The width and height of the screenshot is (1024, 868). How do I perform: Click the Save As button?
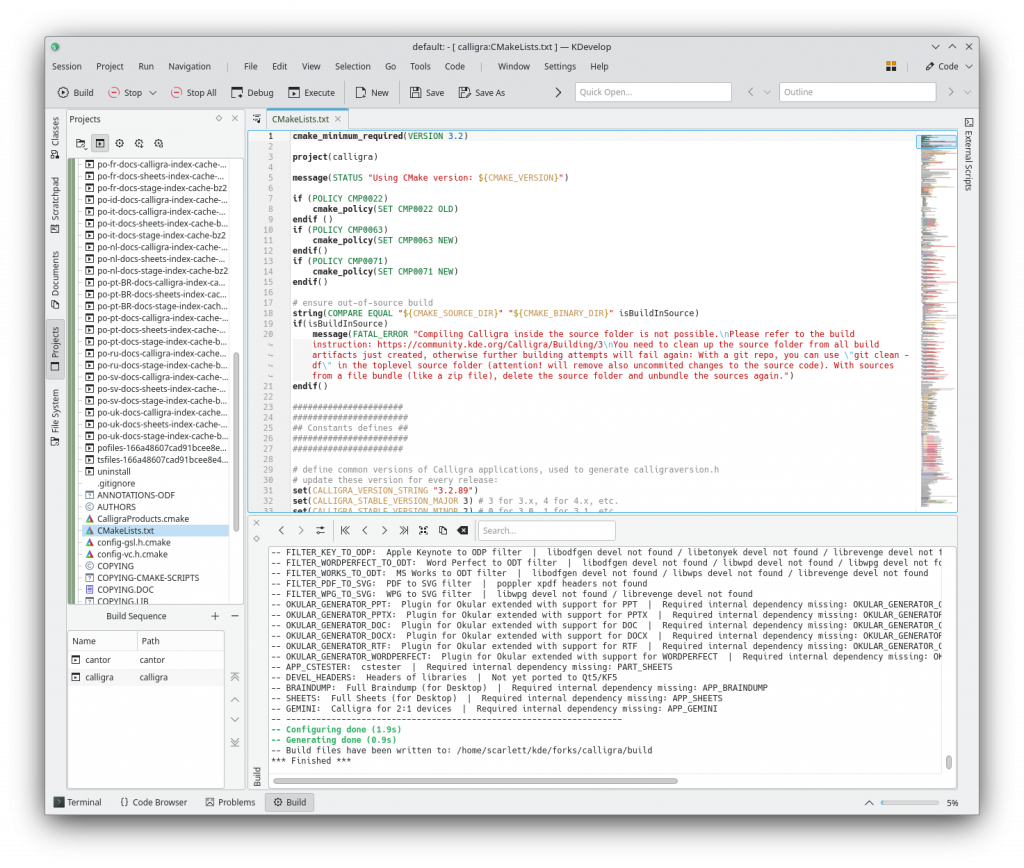[482, 93]
